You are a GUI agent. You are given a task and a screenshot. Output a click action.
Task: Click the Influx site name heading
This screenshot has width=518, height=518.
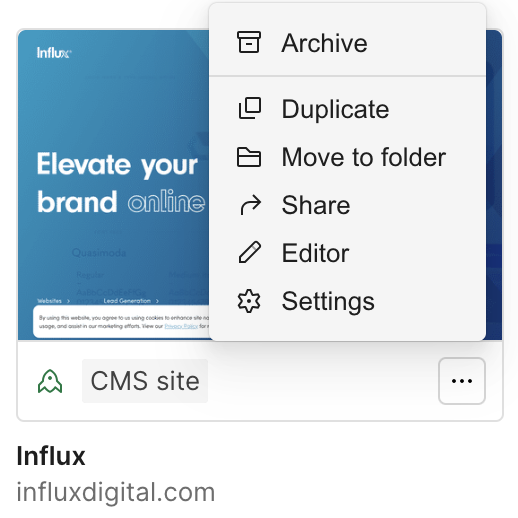coord(51,456)
